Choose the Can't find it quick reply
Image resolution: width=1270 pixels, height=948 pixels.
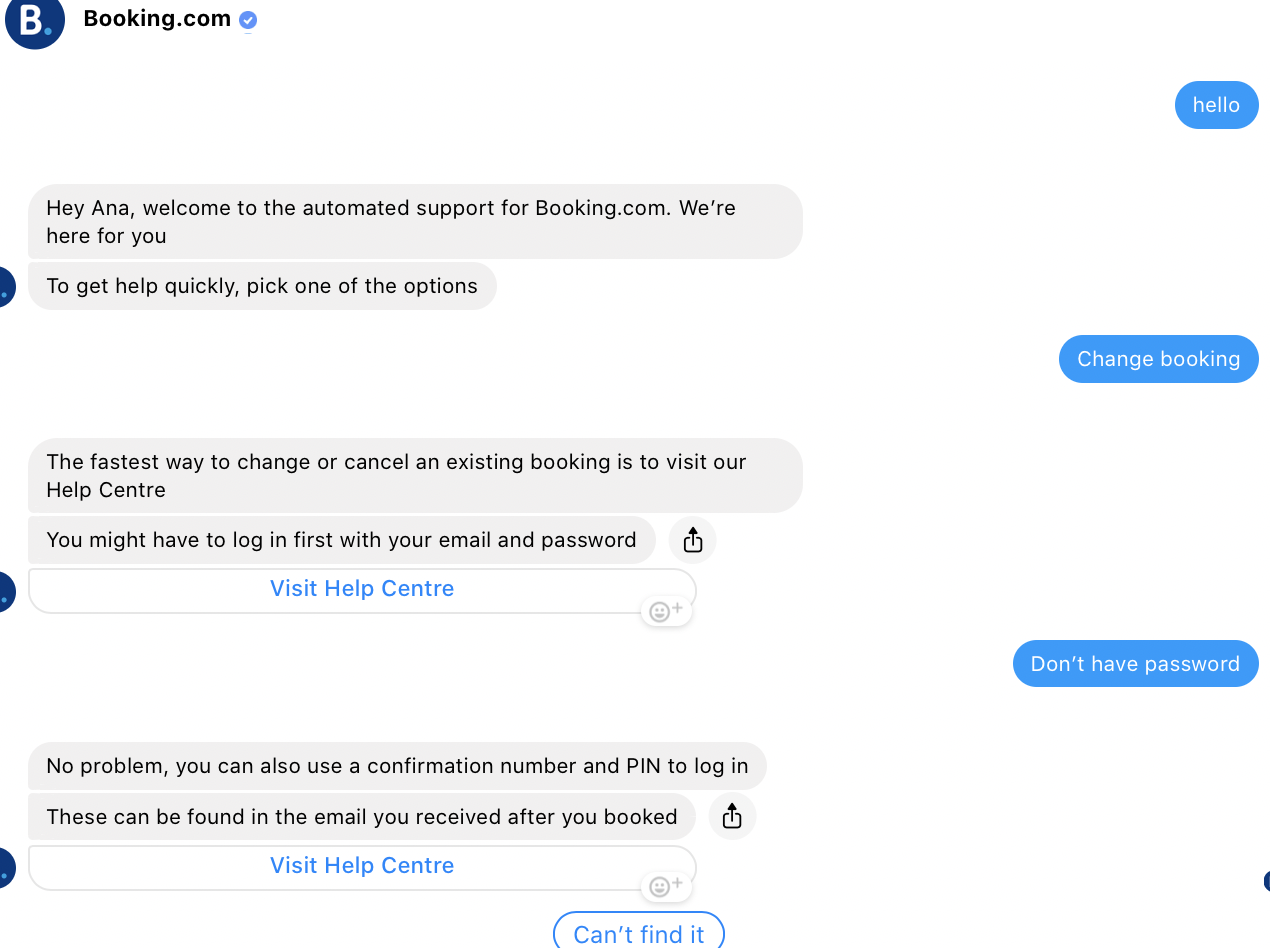click(639, 933)
